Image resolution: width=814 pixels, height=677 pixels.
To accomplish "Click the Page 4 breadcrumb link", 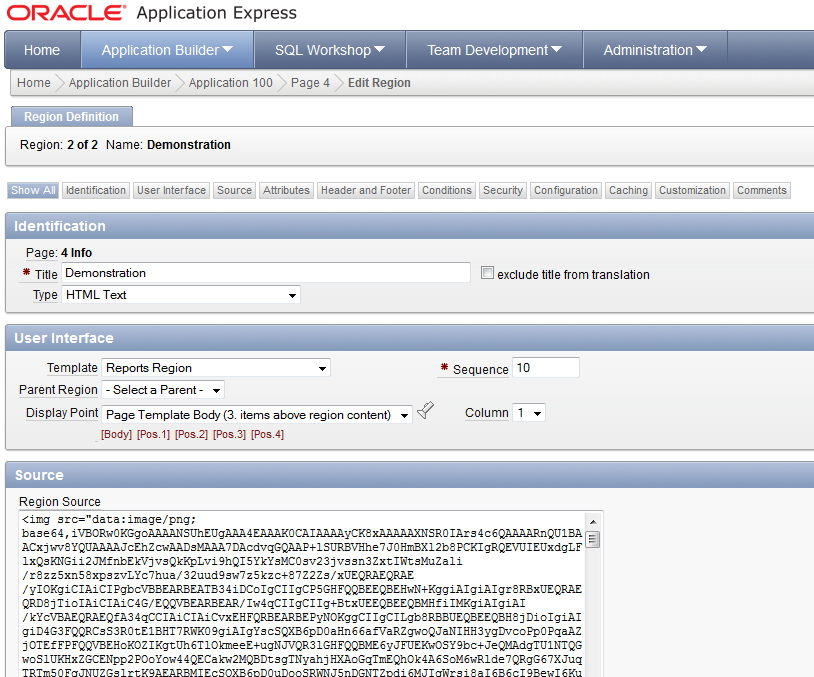I will (310, 83).
